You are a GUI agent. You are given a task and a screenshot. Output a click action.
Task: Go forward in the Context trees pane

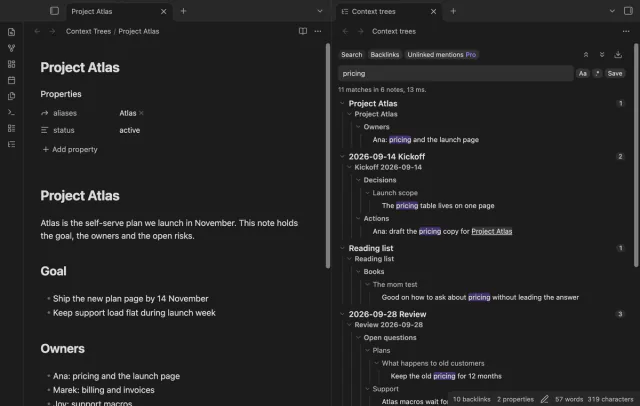(360, 31)
